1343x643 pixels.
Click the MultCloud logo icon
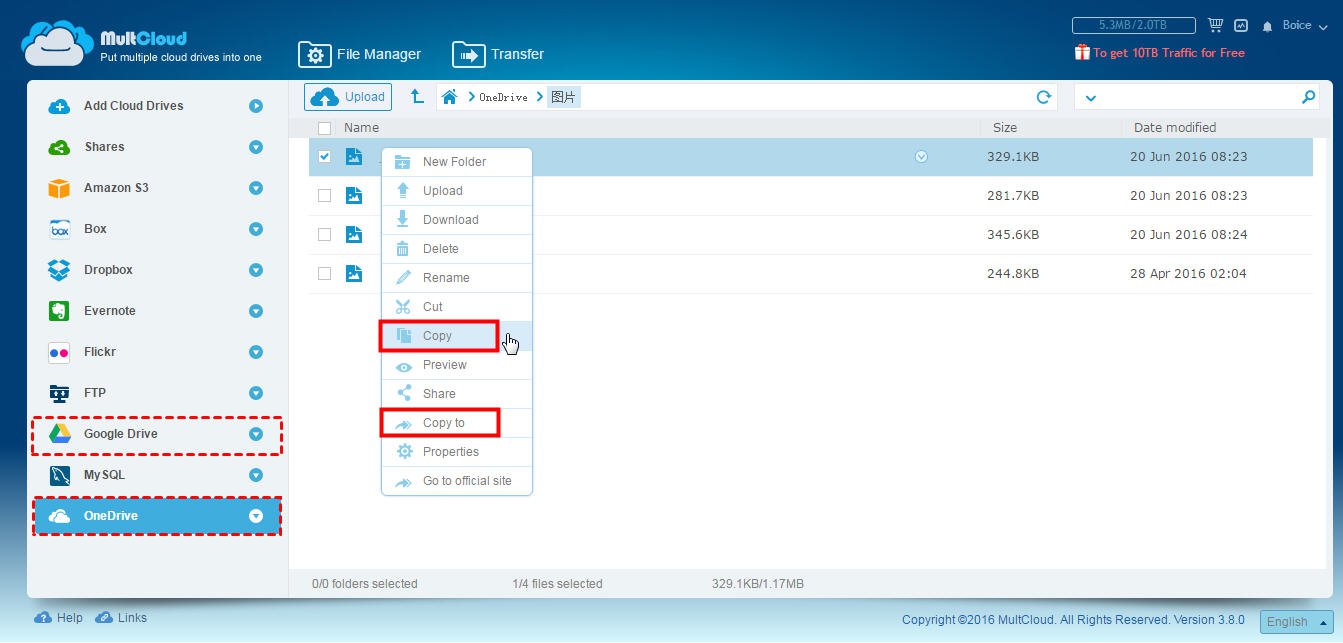click(58, 44)
